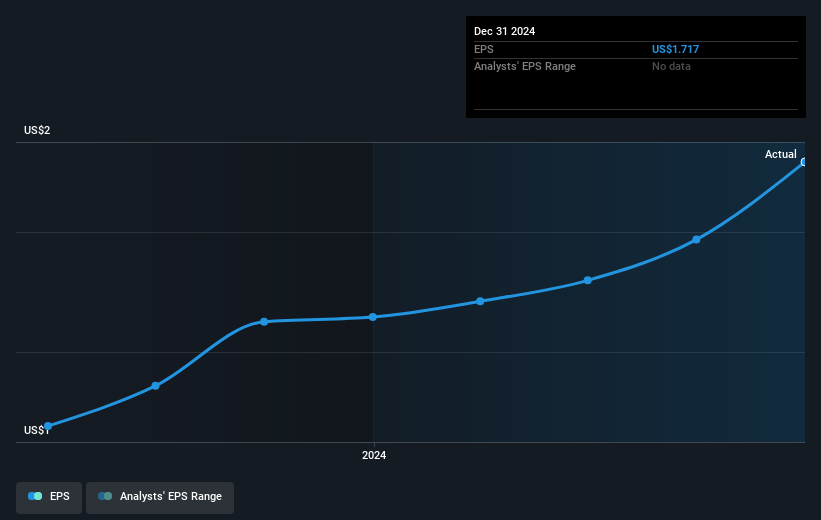Image resolution: width=821 pixels, height=520 pixels.
Task: Click the Actual label on chart
Action: pyautogui.click(x=780, y=154)
